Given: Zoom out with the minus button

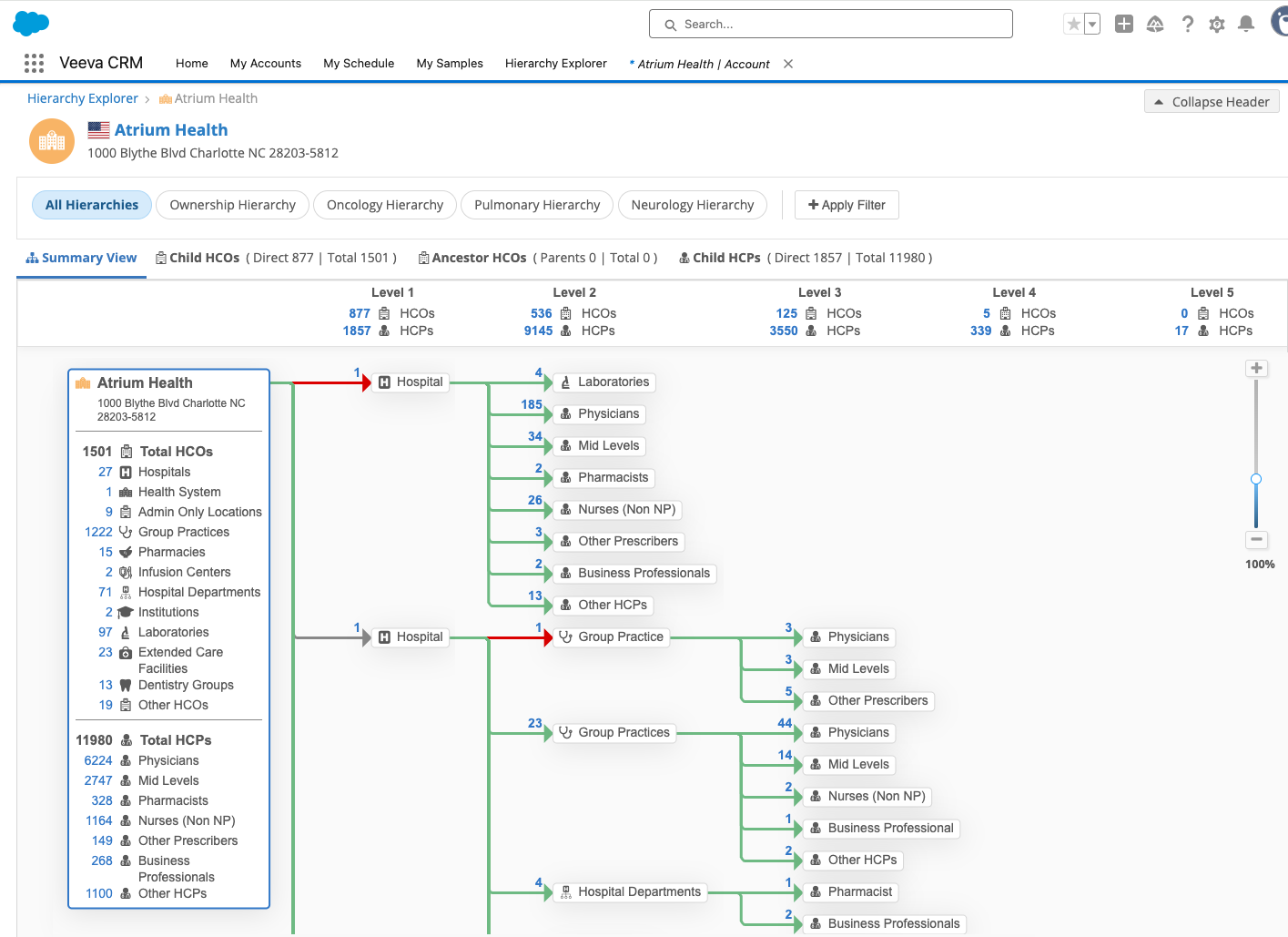Looking at the screenshot, I should [1256, 539].
